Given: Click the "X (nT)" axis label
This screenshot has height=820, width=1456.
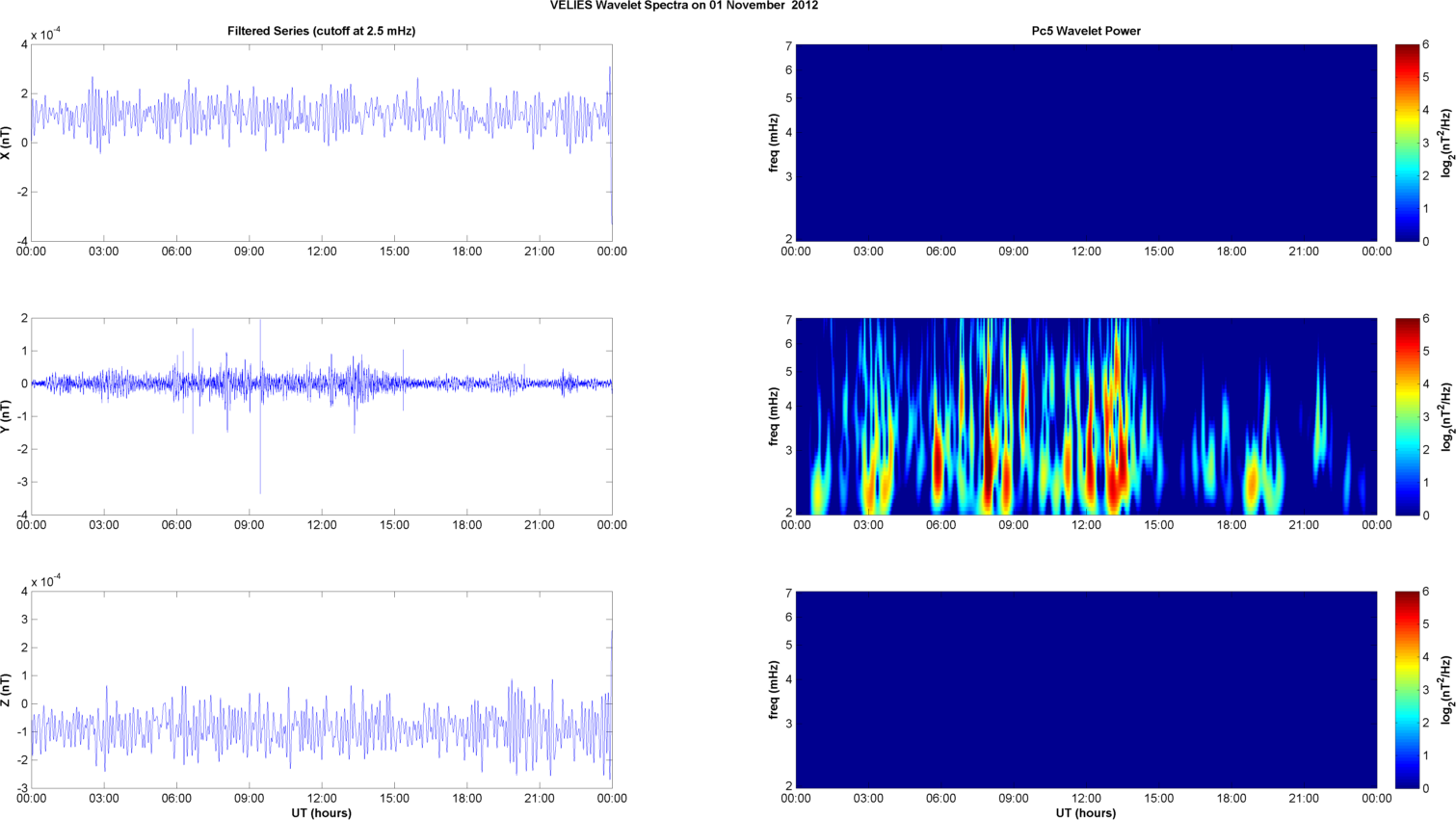Looking at the screenshot, I should click(7, 143).
